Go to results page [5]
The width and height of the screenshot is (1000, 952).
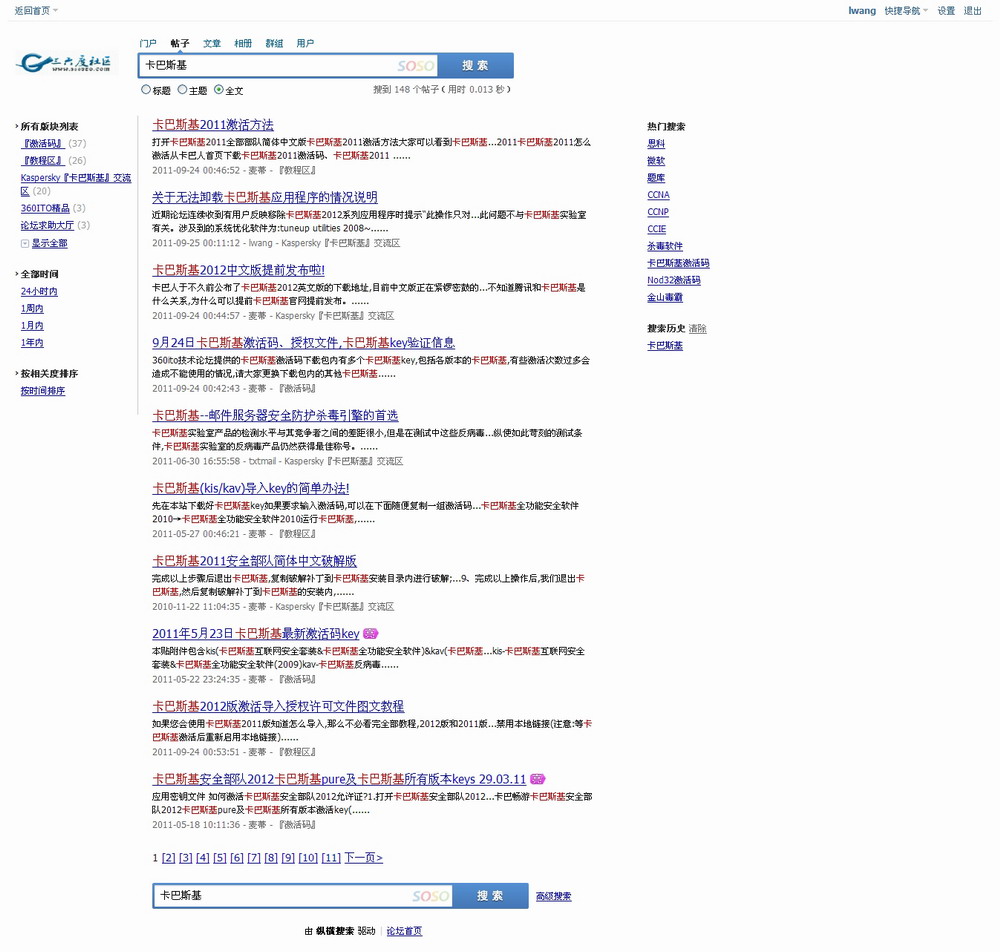220,858
